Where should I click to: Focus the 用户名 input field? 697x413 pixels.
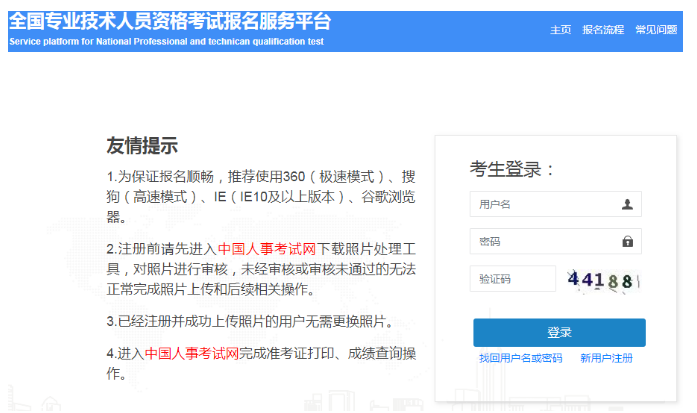[545, 205]
